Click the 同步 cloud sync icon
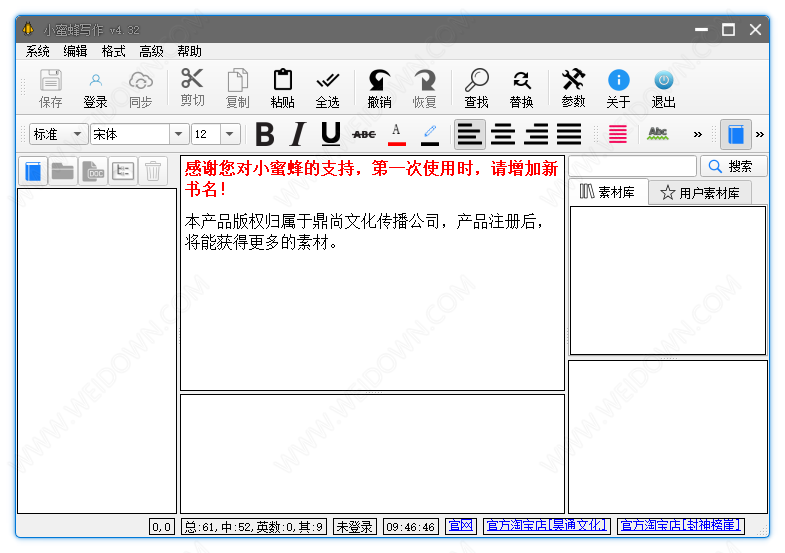785x553 pixels. tap(140, 89)
